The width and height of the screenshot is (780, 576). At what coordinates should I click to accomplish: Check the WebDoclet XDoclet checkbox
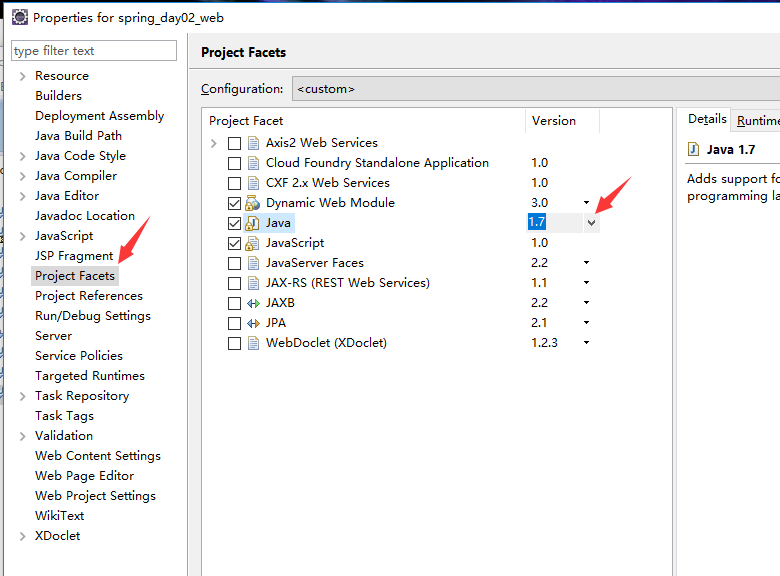(x=234, y=343)
